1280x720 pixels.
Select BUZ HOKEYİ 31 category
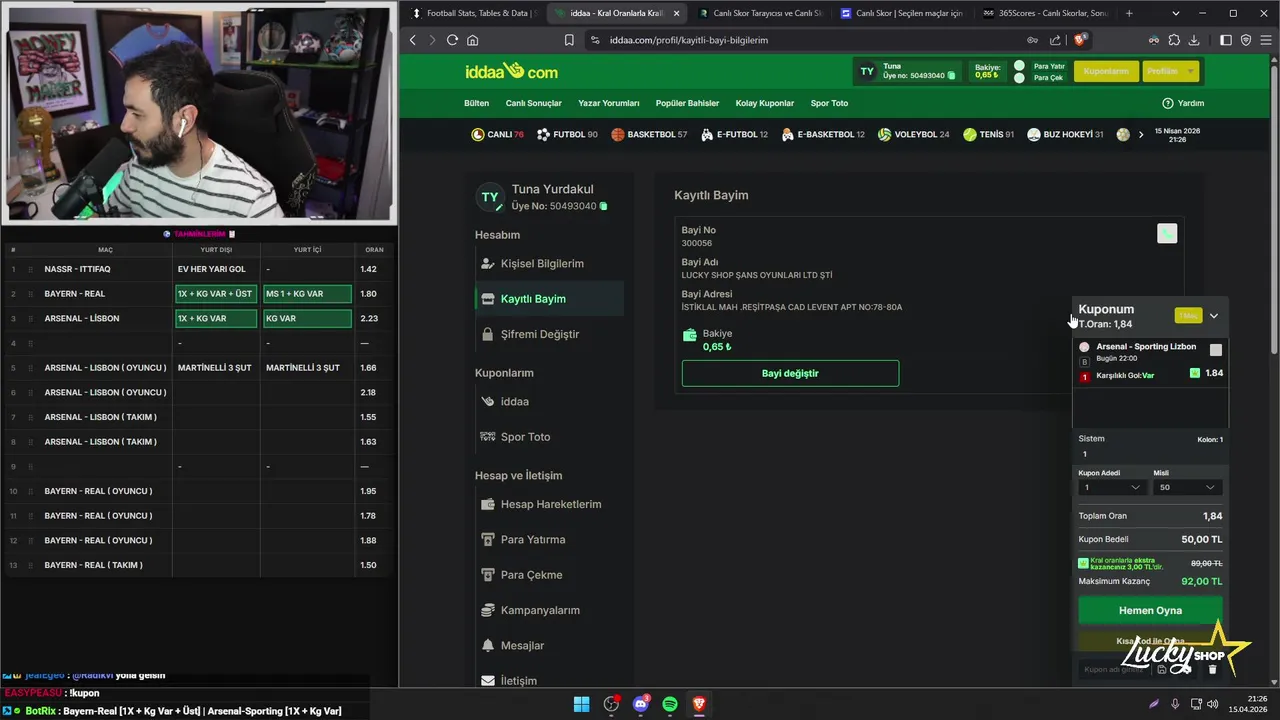1065,135
